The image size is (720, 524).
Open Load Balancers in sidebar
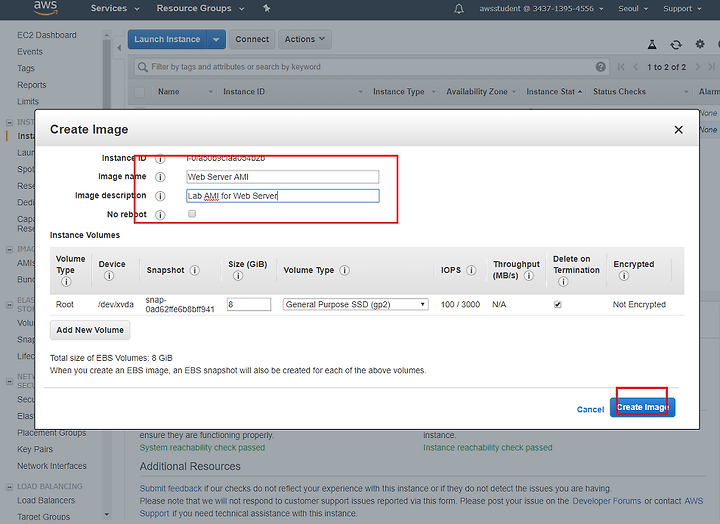[46, 500]
